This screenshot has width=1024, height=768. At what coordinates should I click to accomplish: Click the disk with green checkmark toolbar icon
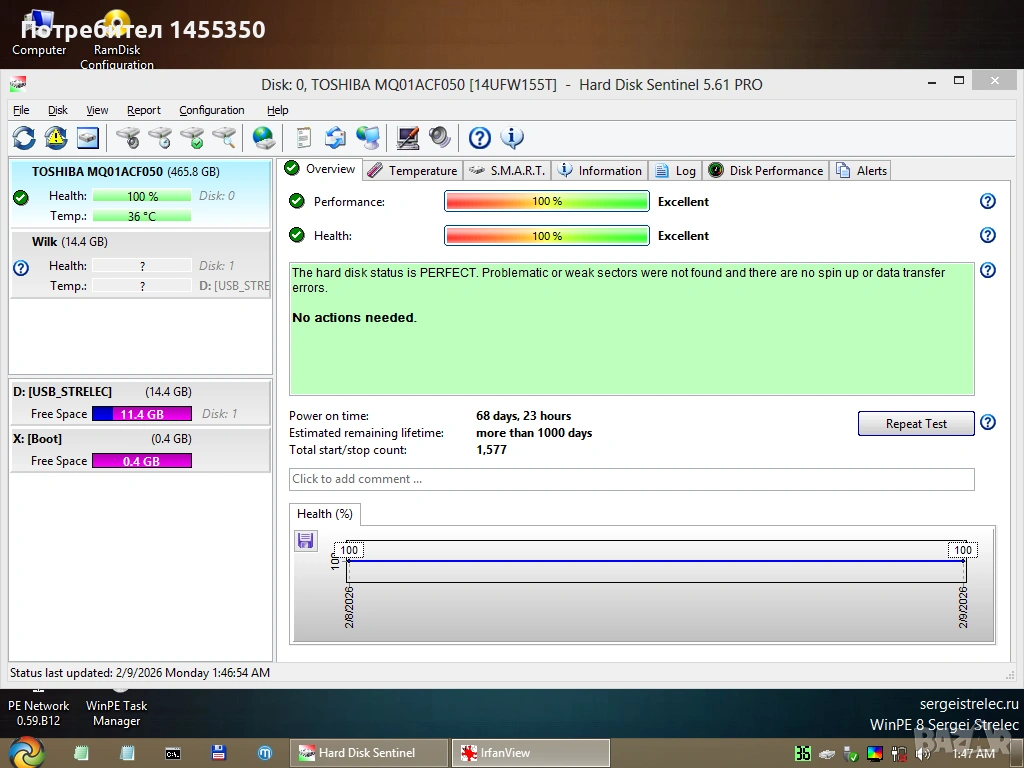192,138
